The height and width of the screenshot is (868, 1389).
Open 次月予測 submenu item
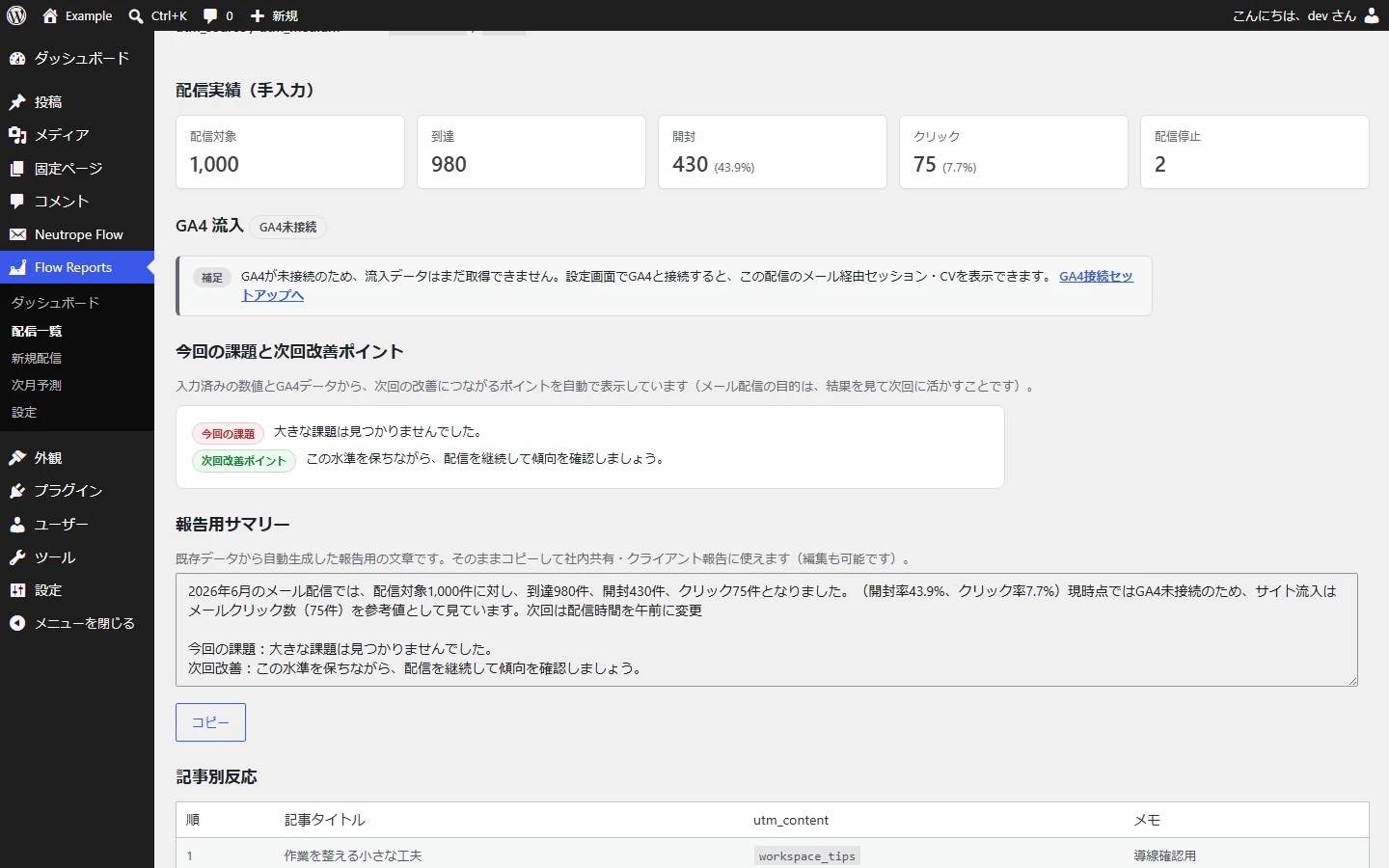pyautogui.click(x=37, y=385)
